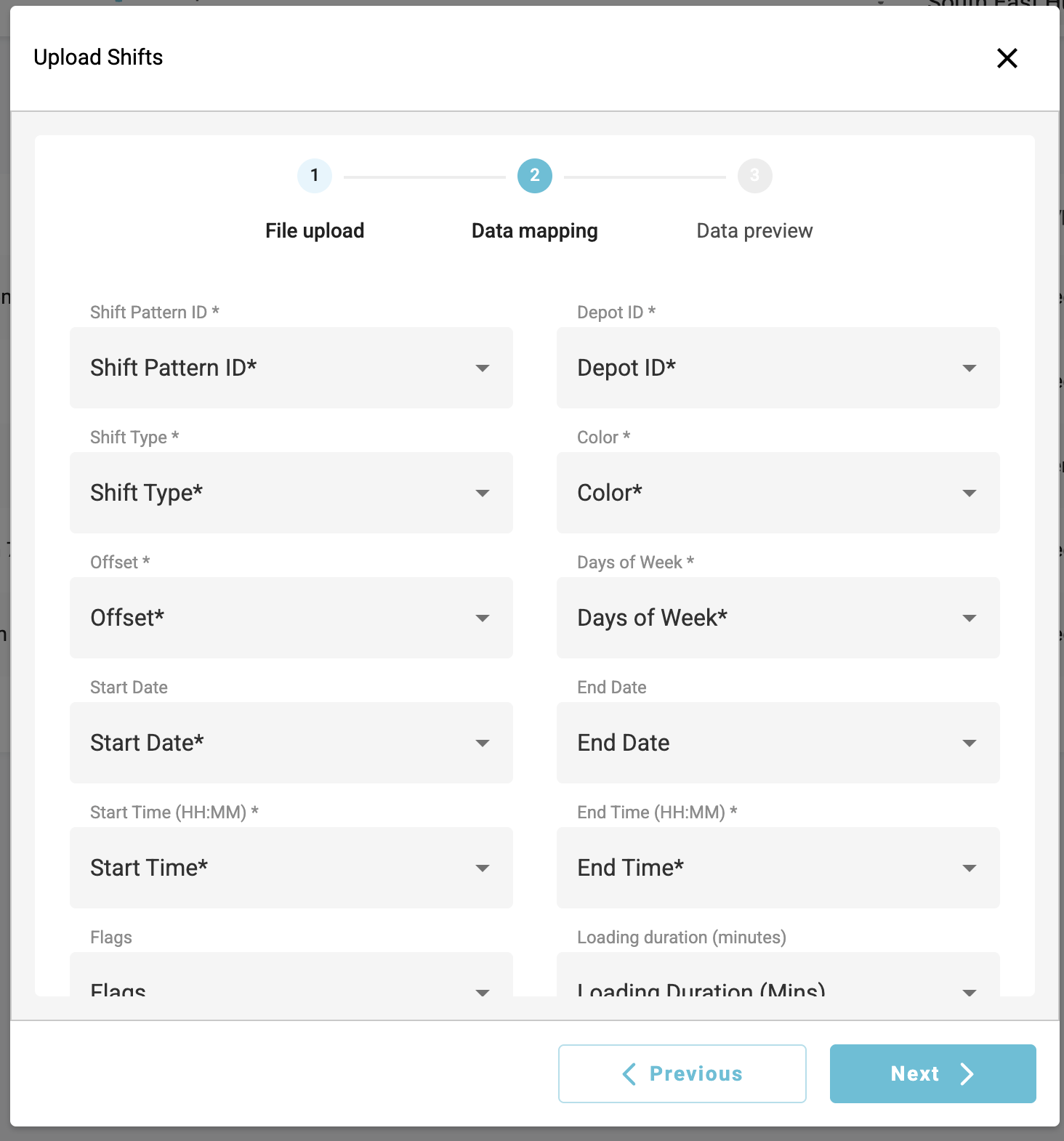
Task: Go to step 1 File upload circle
Action: pyautogui.click(x=315, y=176)
